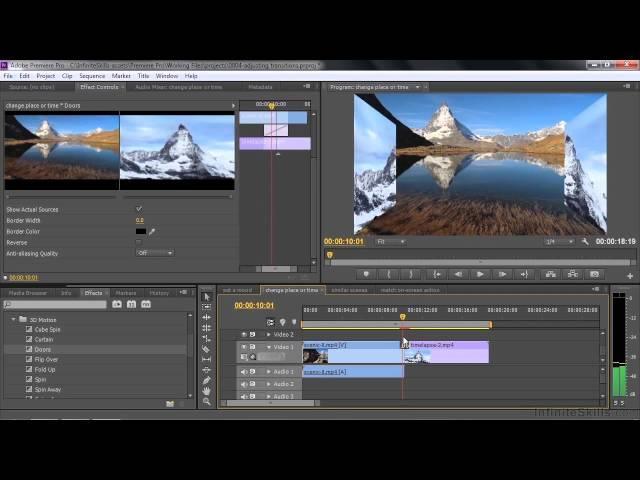Open the Sequence menu
The height and width of the screenshot is (480, 640).
tap(92, 76)
